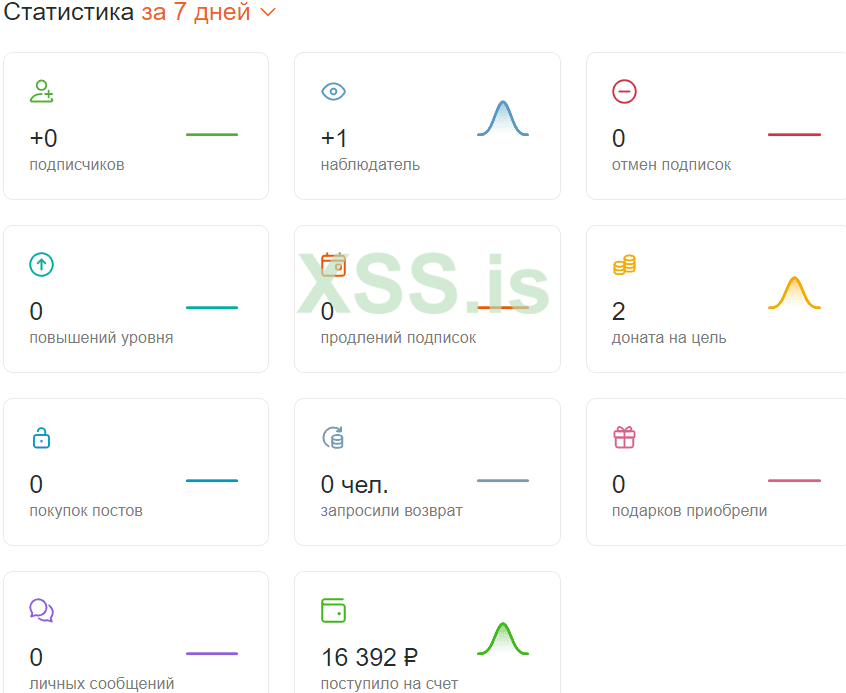The height and width of the screenshot is (693, 846).
Task: Expand the period selector chevron arrow
Action: 267,13
